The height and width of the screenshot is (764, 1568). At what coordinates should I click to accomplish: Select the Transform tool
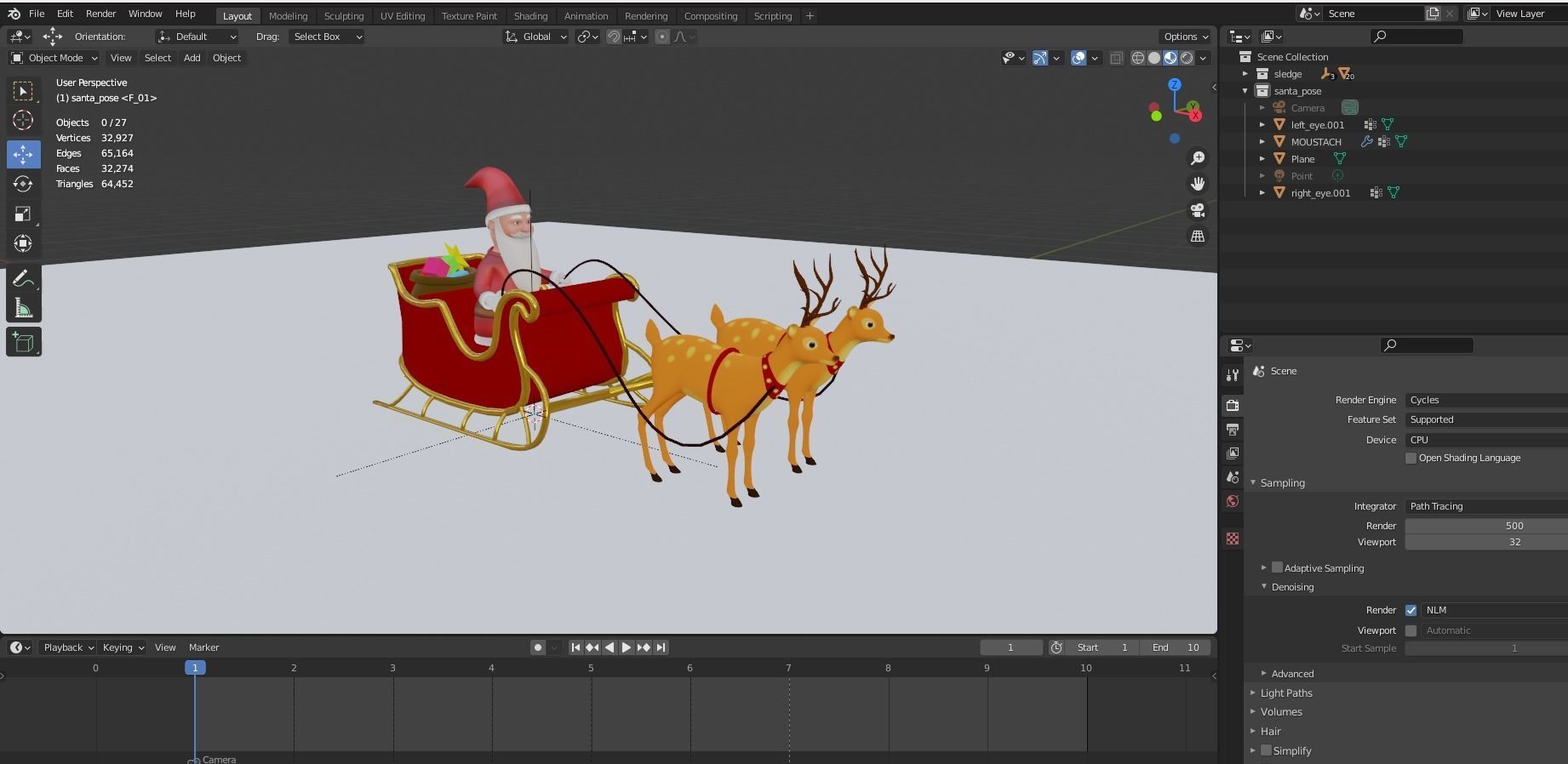click(x=24, y=243)
